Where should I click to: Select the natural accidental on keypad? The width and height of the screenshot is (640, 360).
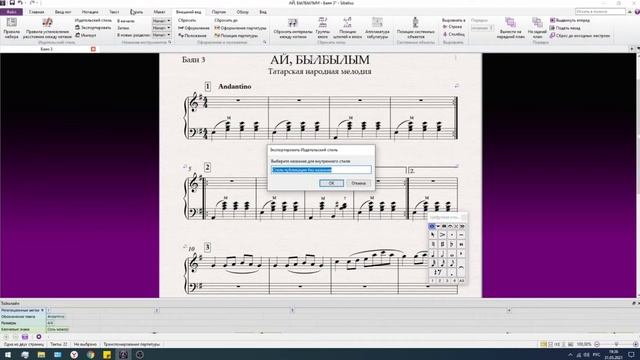(433, 244)
